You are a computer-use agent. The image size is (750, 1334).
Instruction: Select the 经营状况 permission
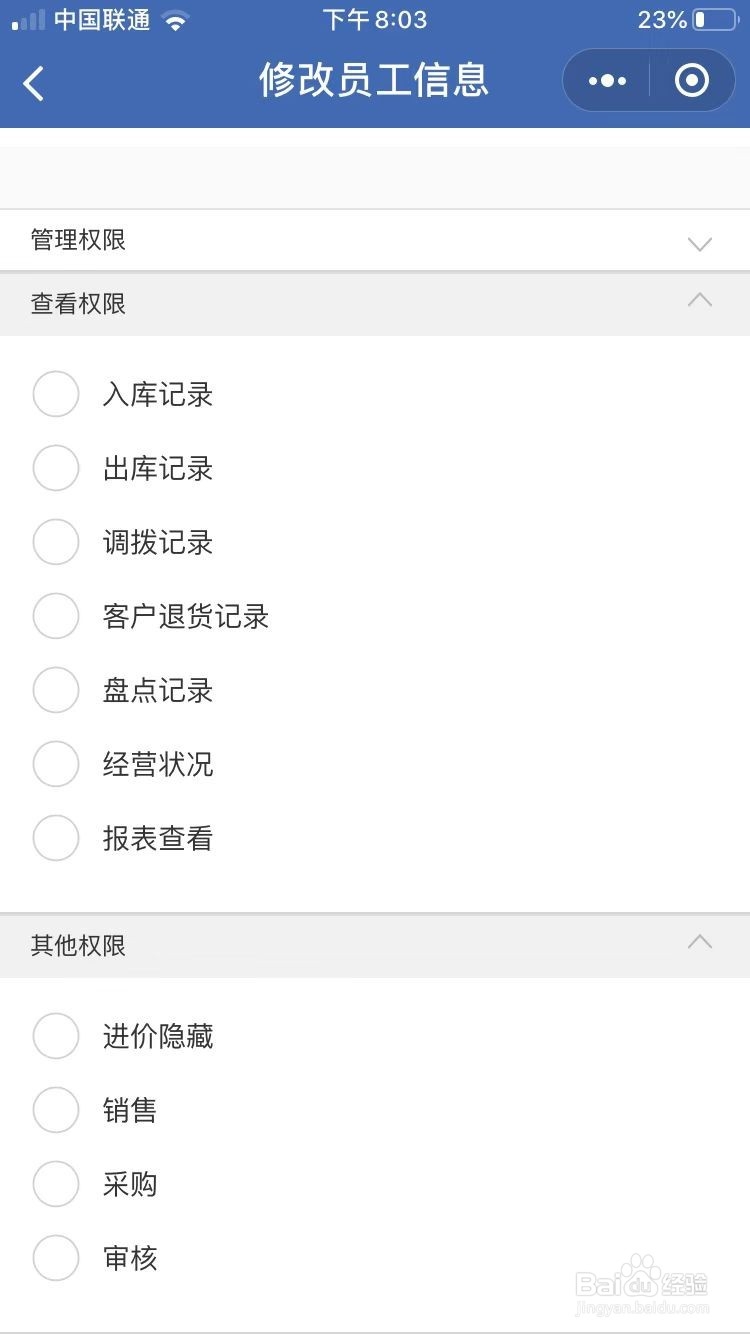tap(56, 764)
